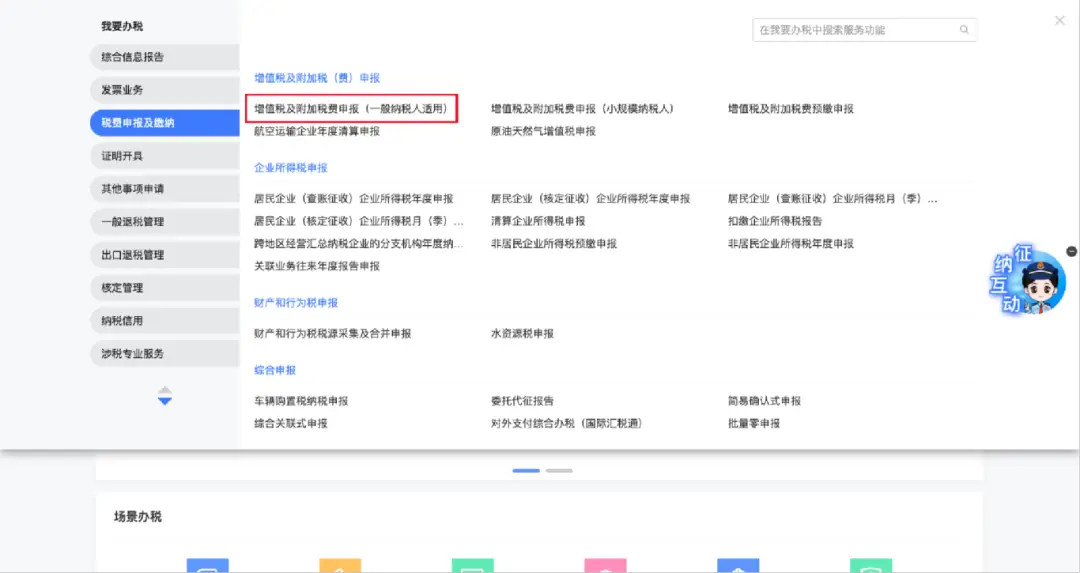
Task: Open 居民企业（查账征收）企业所得税年度申报
Action: pos(354,198)
